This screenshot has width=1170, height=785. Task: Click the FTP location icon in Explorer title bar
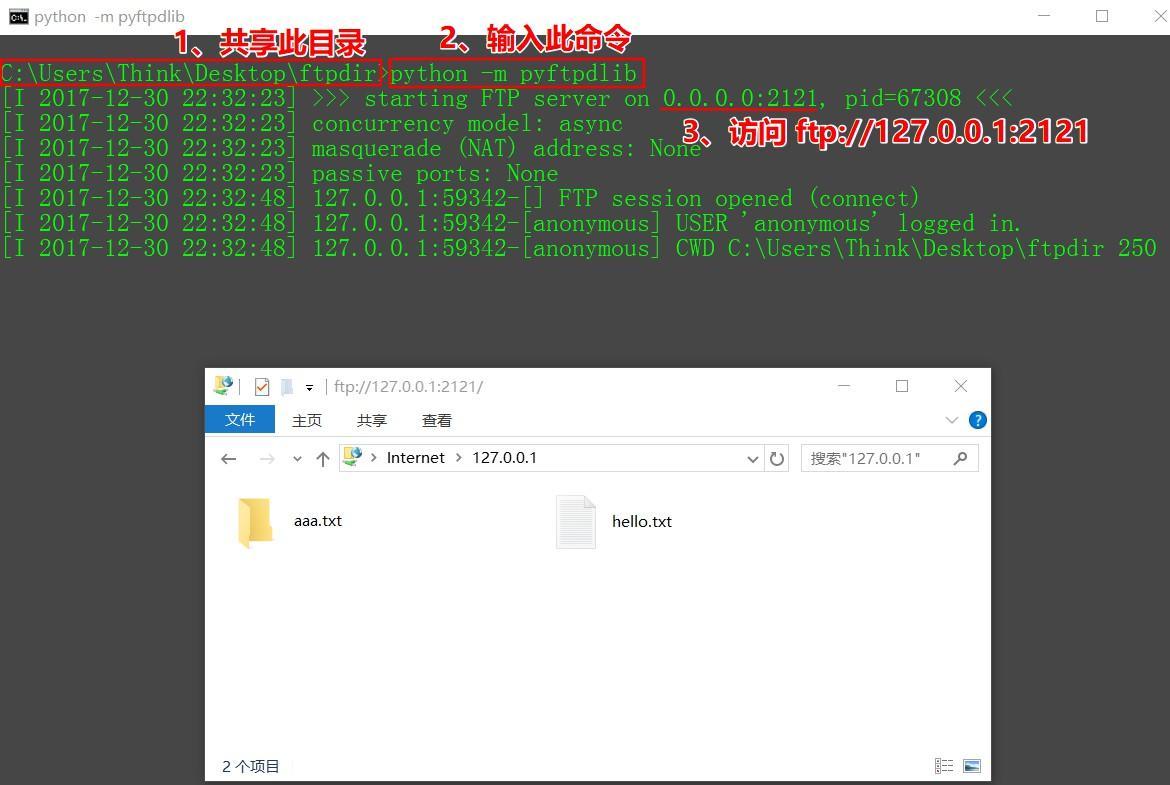click(223, 386)
